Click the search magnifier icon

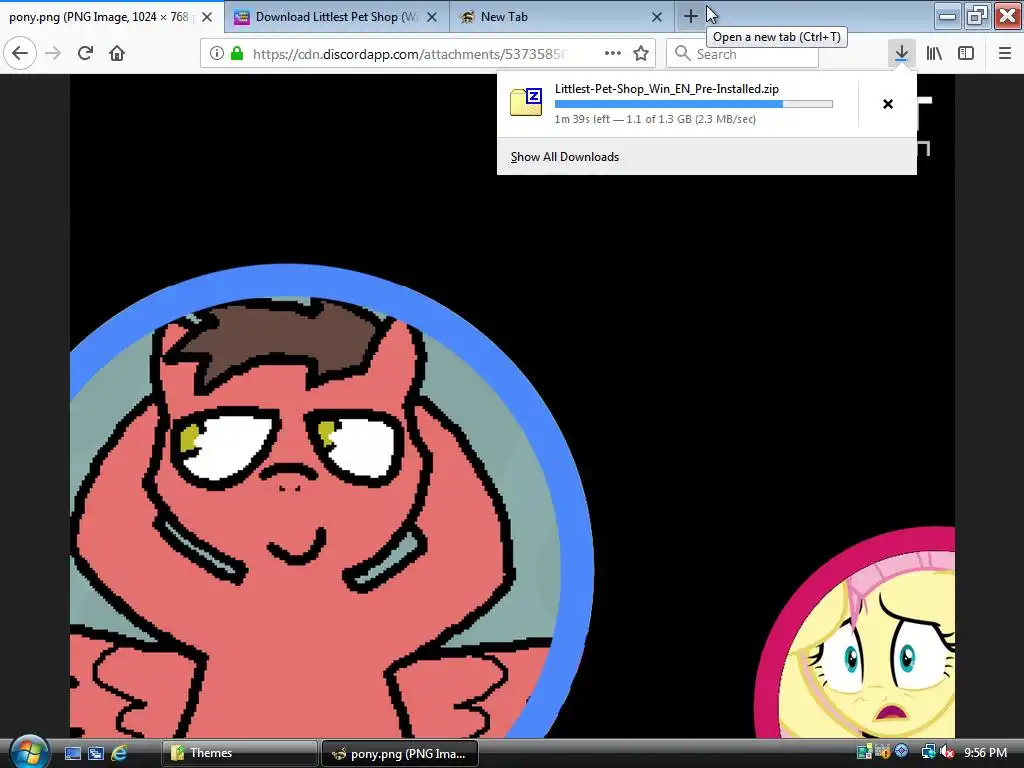tap(682, 54)
